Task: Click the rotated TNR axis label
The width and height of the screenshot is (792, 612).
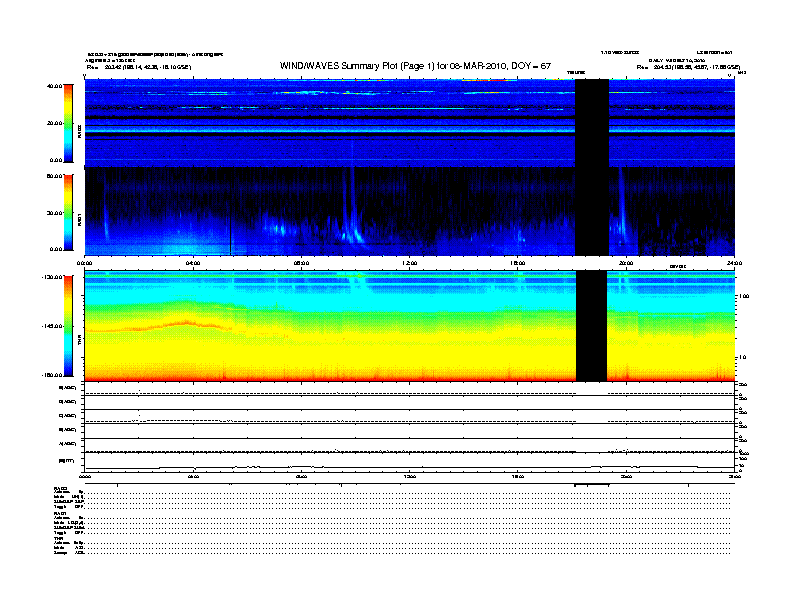Action: pos(79,341)
